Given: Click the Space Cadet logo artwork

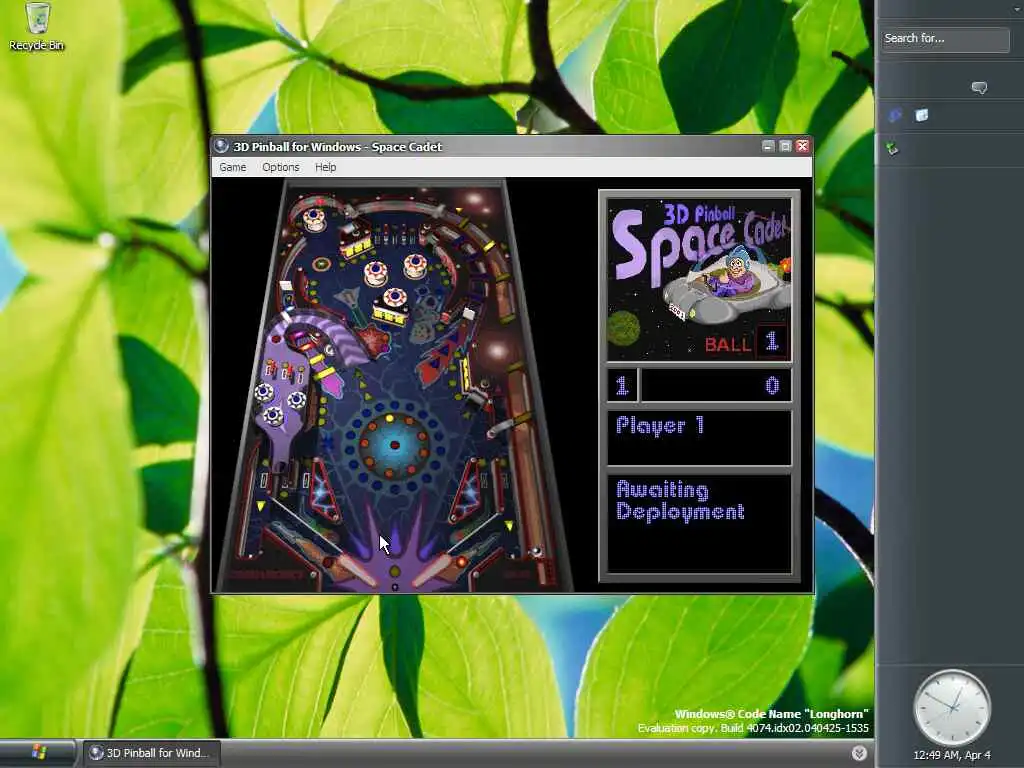Looking at the screenshot, I should 699,280.
